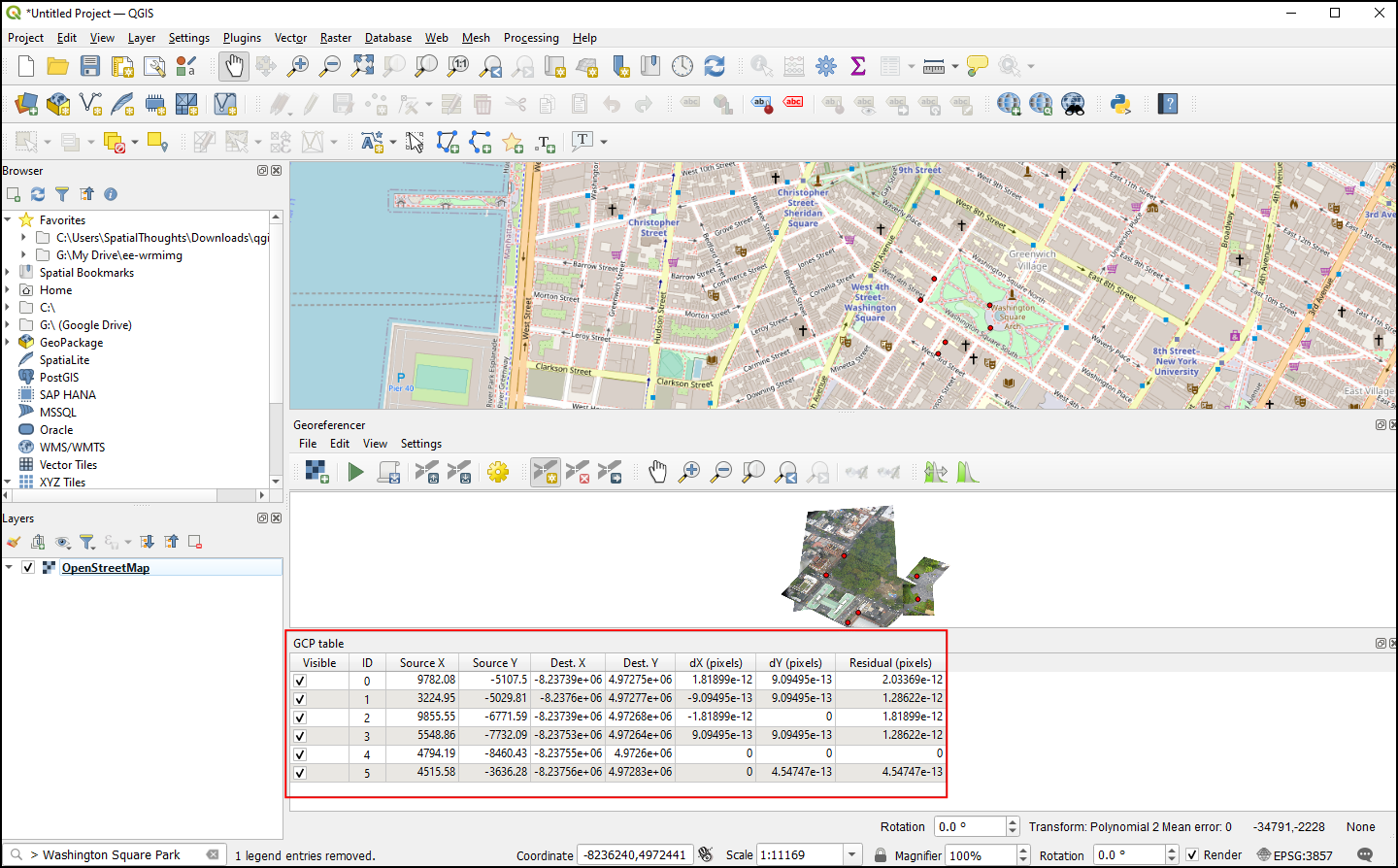The height and width of the screenshot is (868, 1398).
Task: Click the Start Georeferencing play icon
Action: tap(356, 473)
